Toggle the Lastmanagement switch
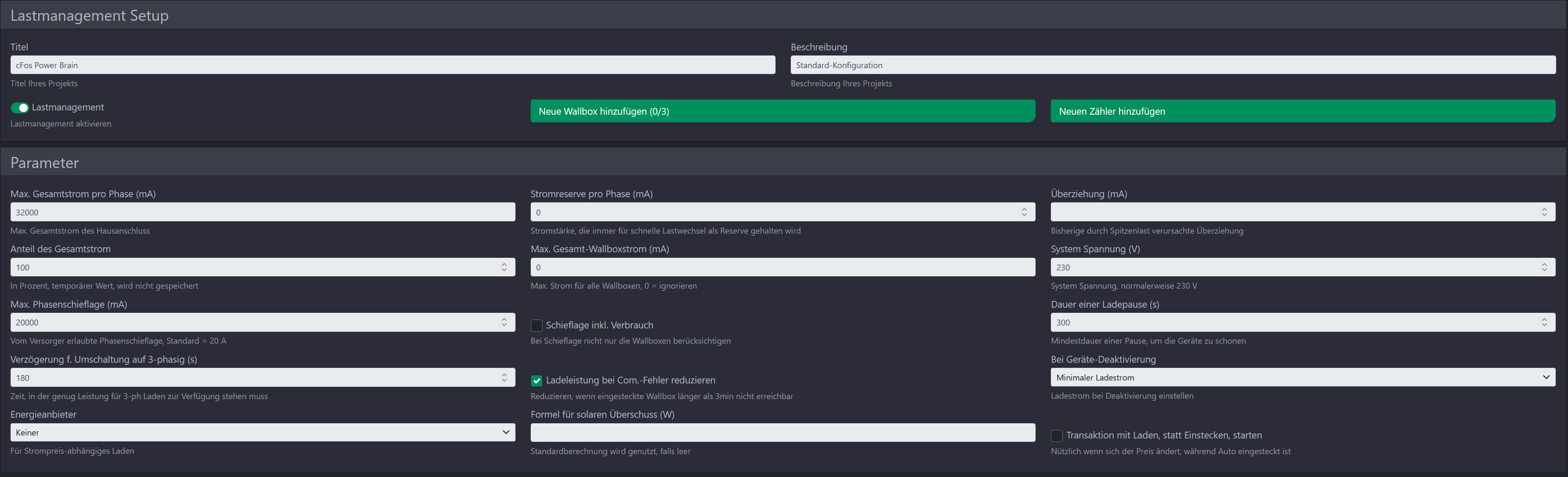Image resolution: width=1568 pixels, height=477 pixels. coord(19,108)
